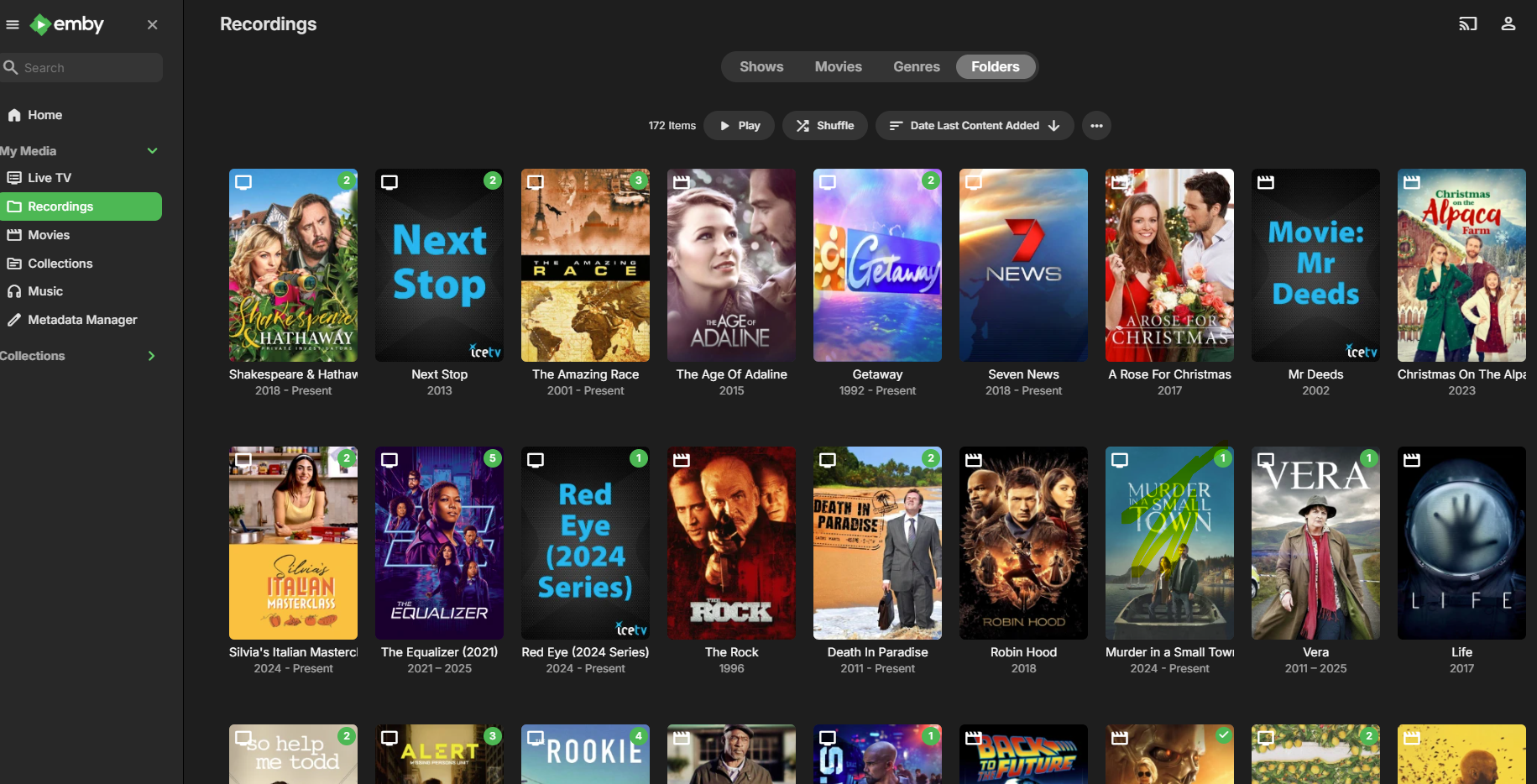1537x784 pixels.
Task: Click the "172 Items" count text
Action: 672,126
